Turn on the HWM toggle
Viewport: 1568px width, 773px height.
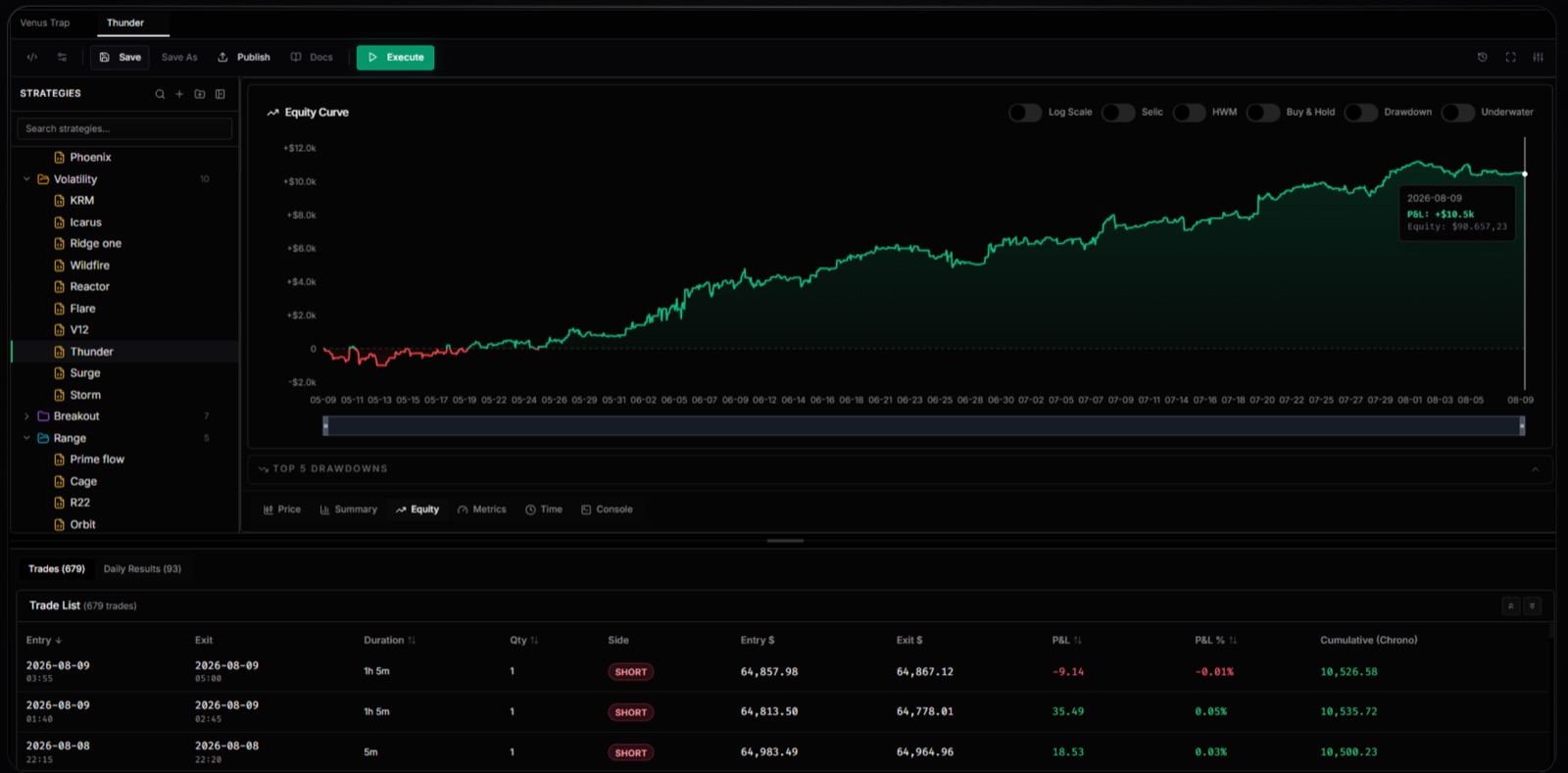(1189, 113)
